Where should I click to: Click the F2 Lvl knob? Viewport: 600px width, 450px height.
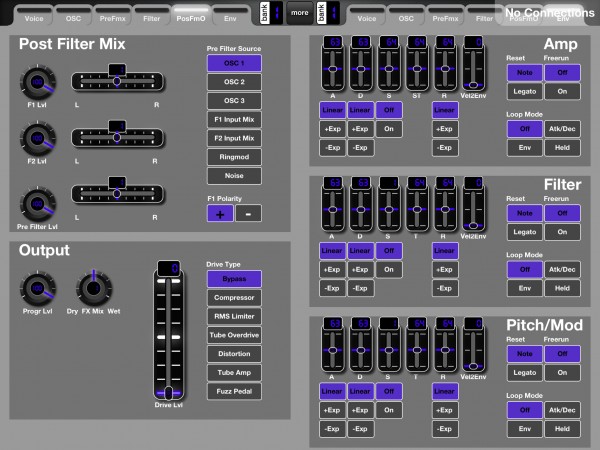pyautogui.click(x=38, y=139)
